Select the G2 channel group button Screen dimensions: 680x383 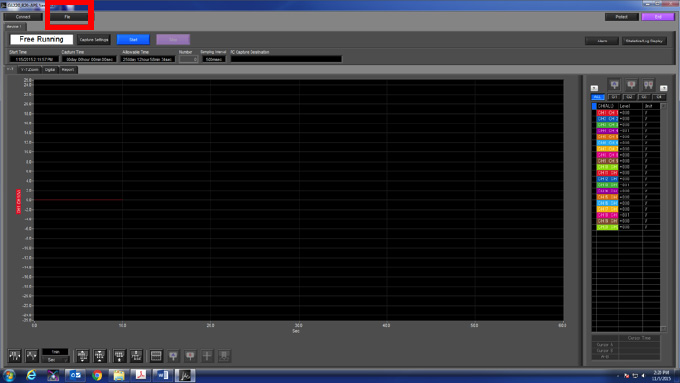coord(629,97)
